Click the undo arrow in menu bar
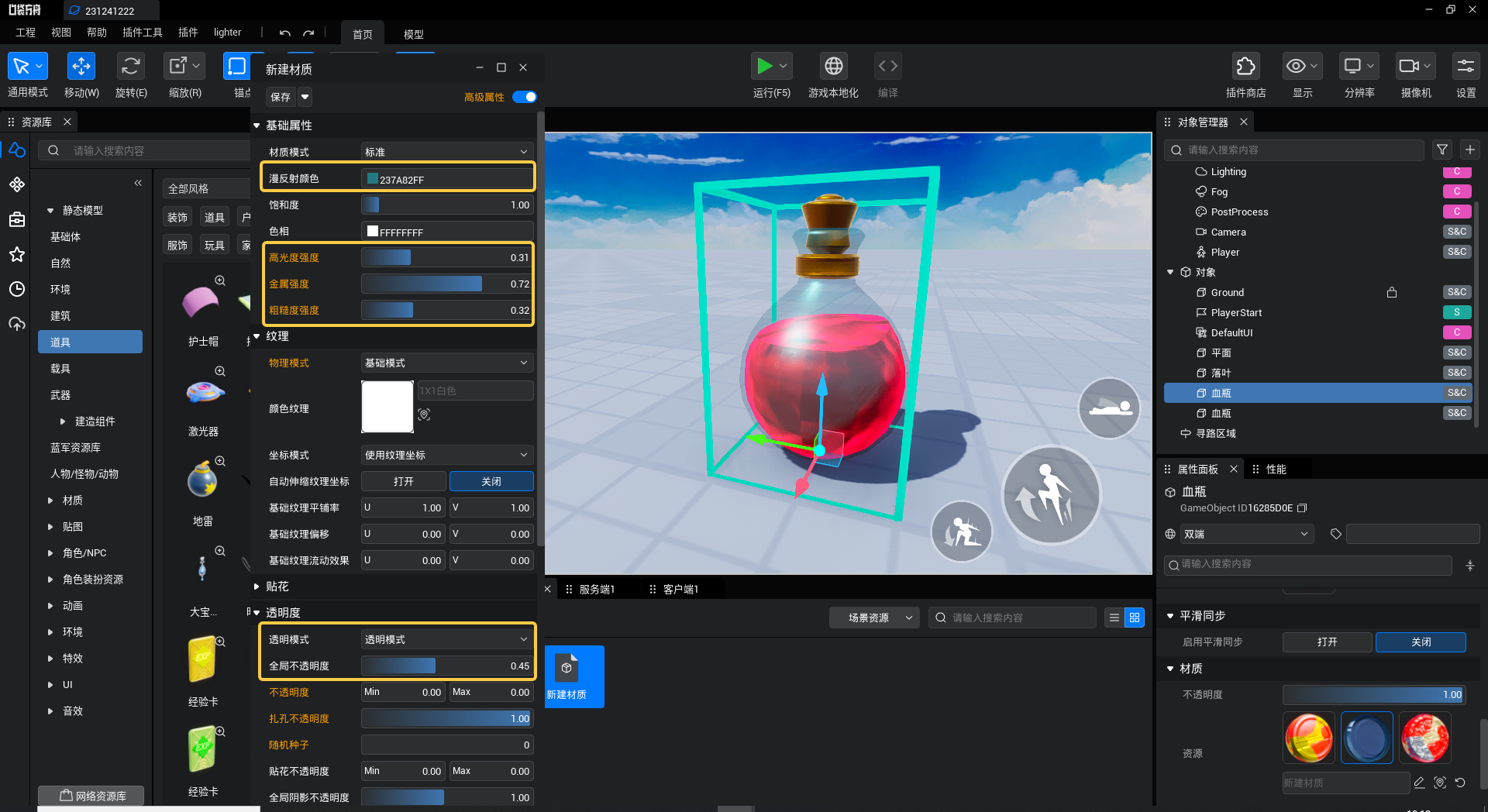Screen dimensions: 1488x812 point(285,33)
